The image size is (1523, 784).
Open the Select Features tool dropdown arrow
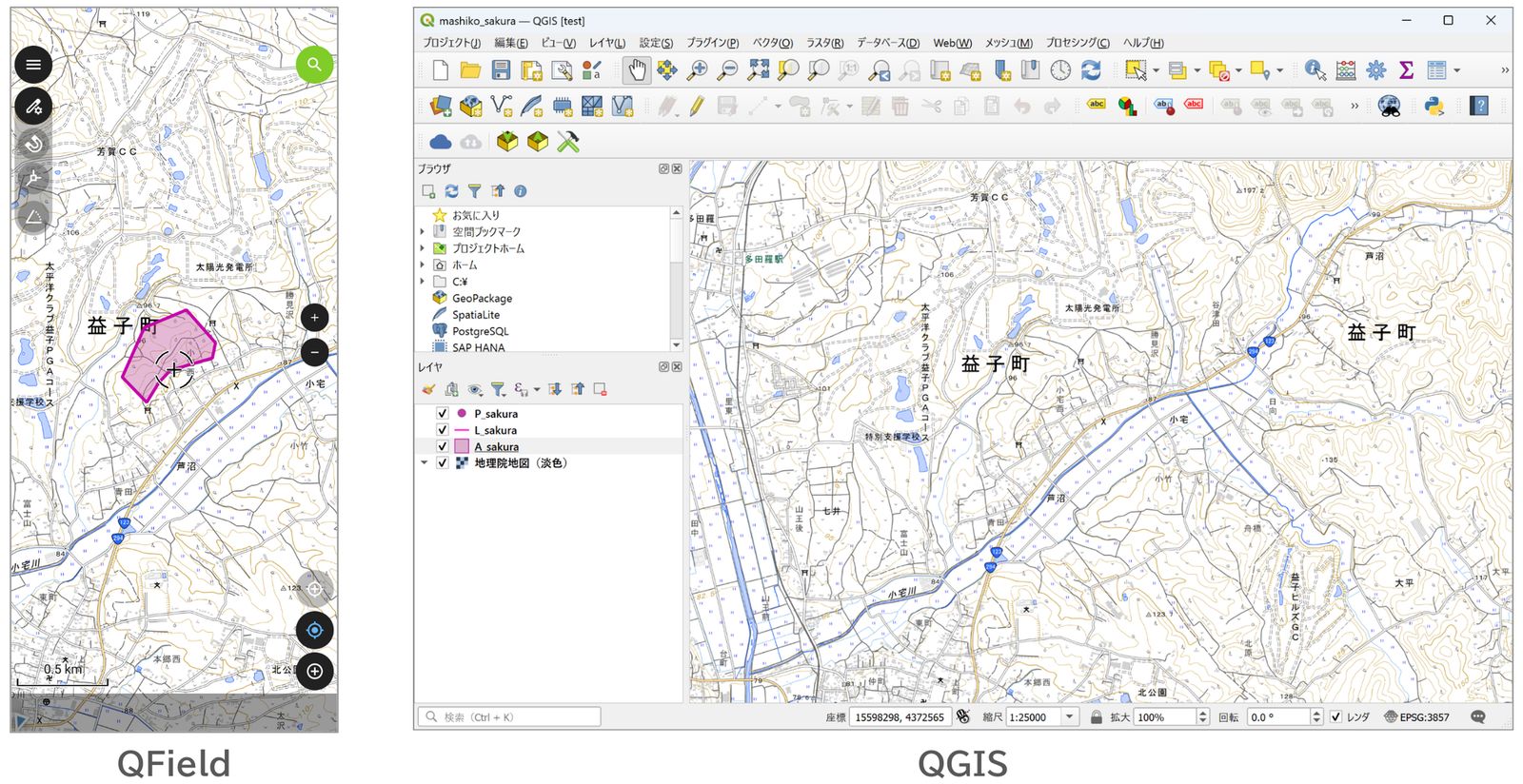(1156, 70)
